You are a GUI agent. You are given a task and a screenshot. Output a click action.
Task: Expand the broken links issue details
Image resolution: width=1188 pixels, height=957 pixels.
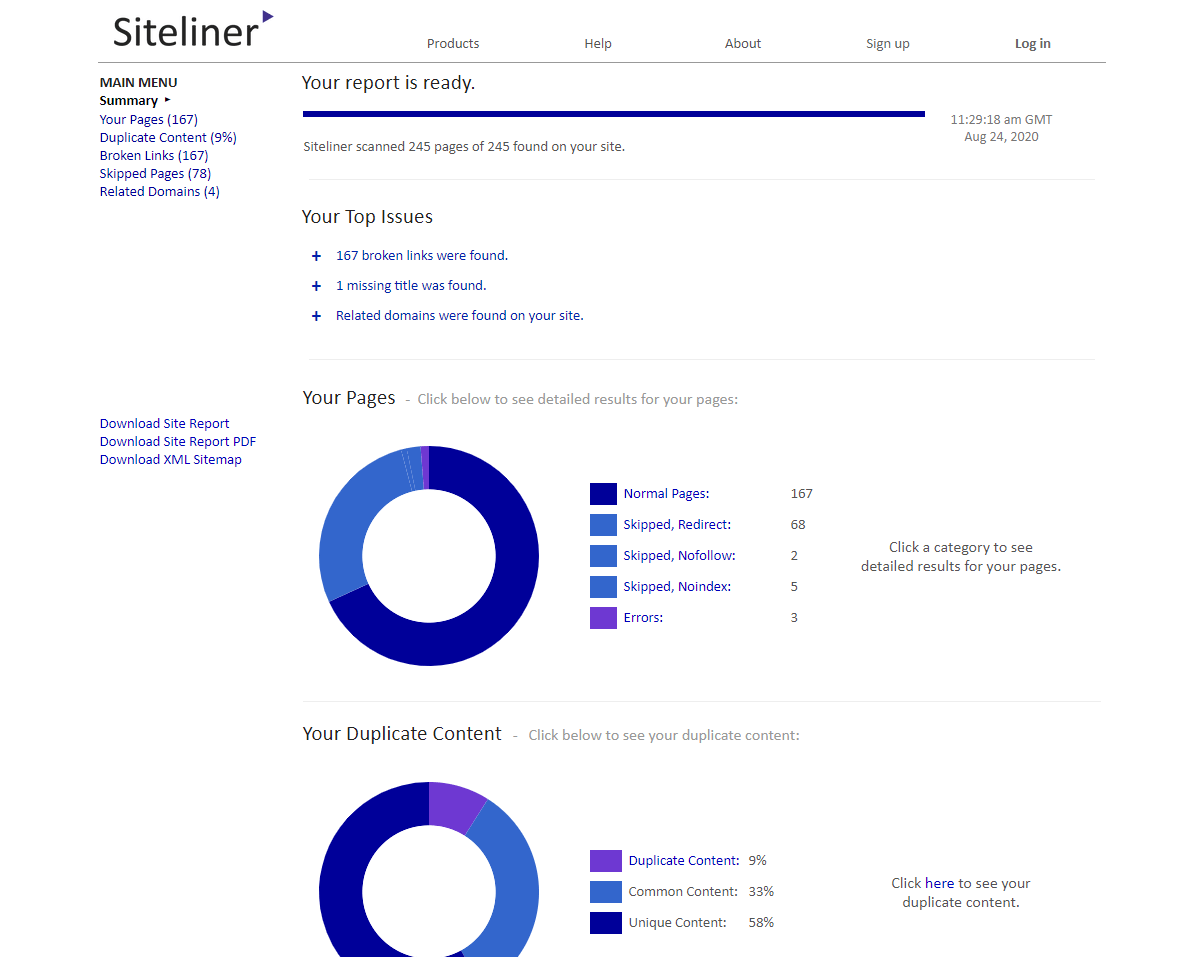point(316,256)
